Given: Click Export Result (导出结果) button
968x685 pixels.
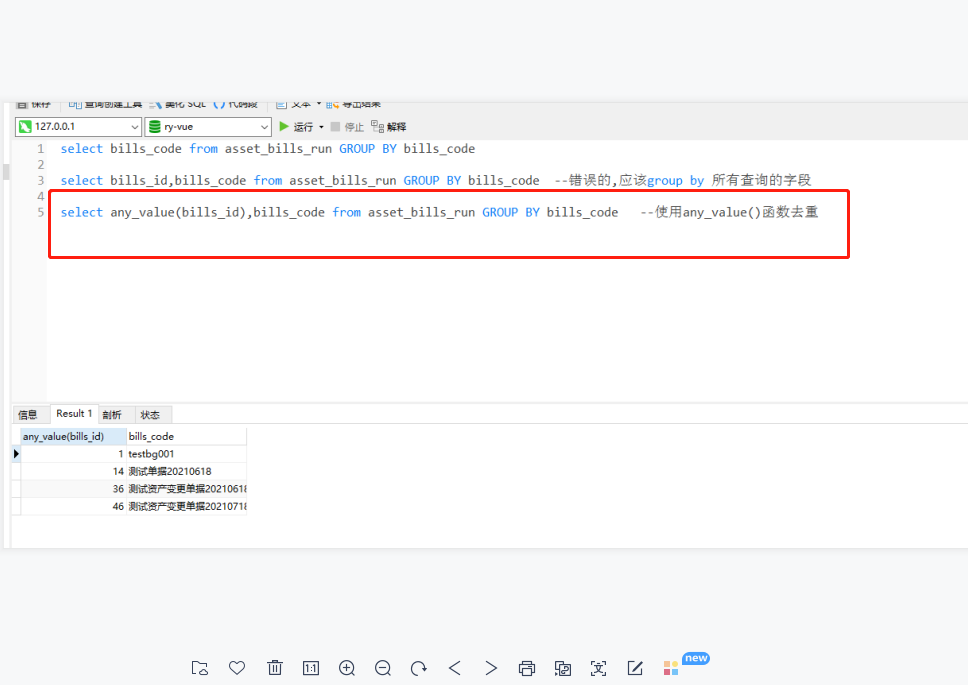Looking at the screenshot, I should click(x=354, y=104).
